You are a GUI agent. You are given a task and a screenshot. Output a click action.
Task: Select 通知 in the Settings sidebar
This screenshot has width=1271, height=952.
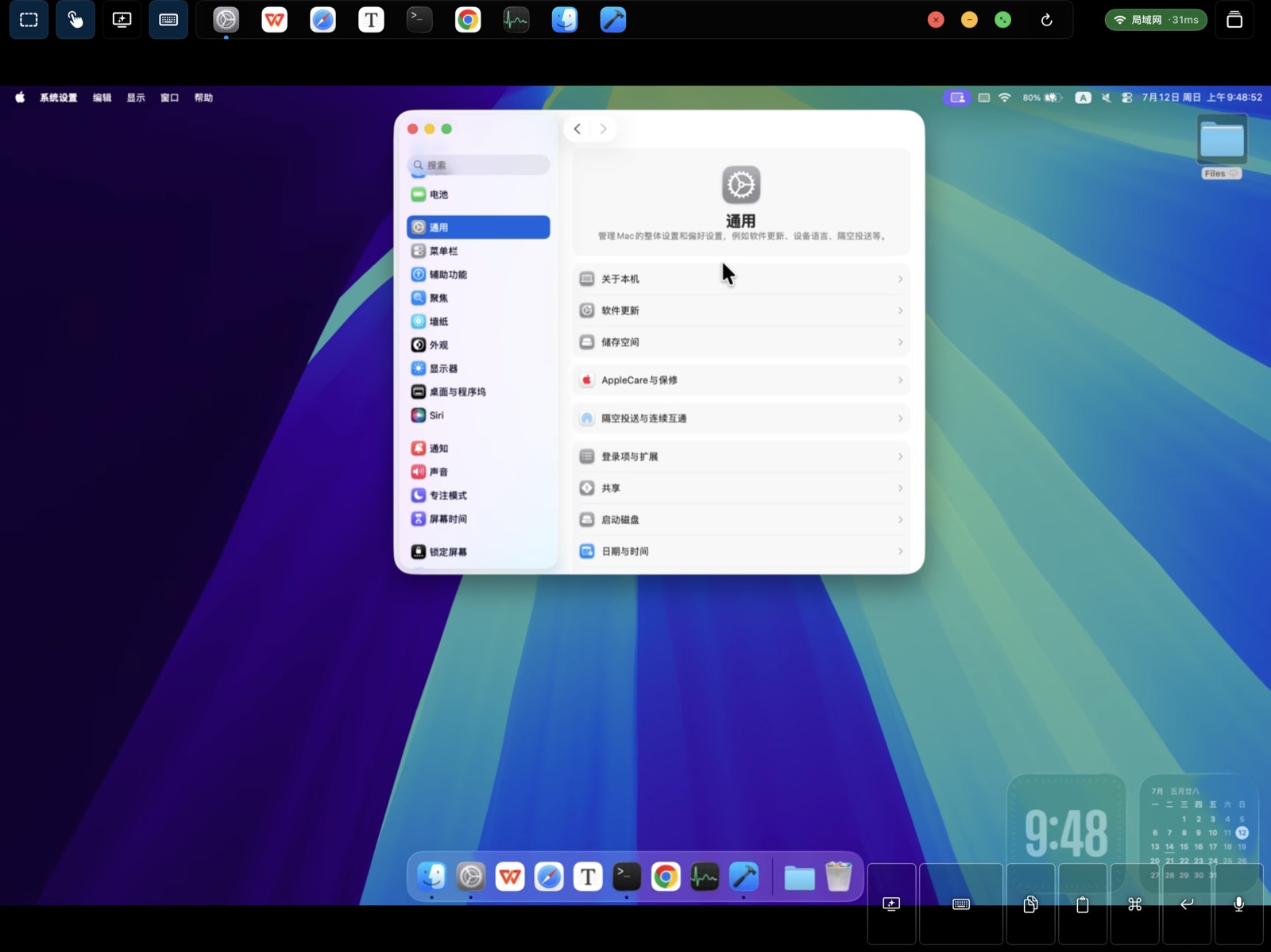coord(478,449)
